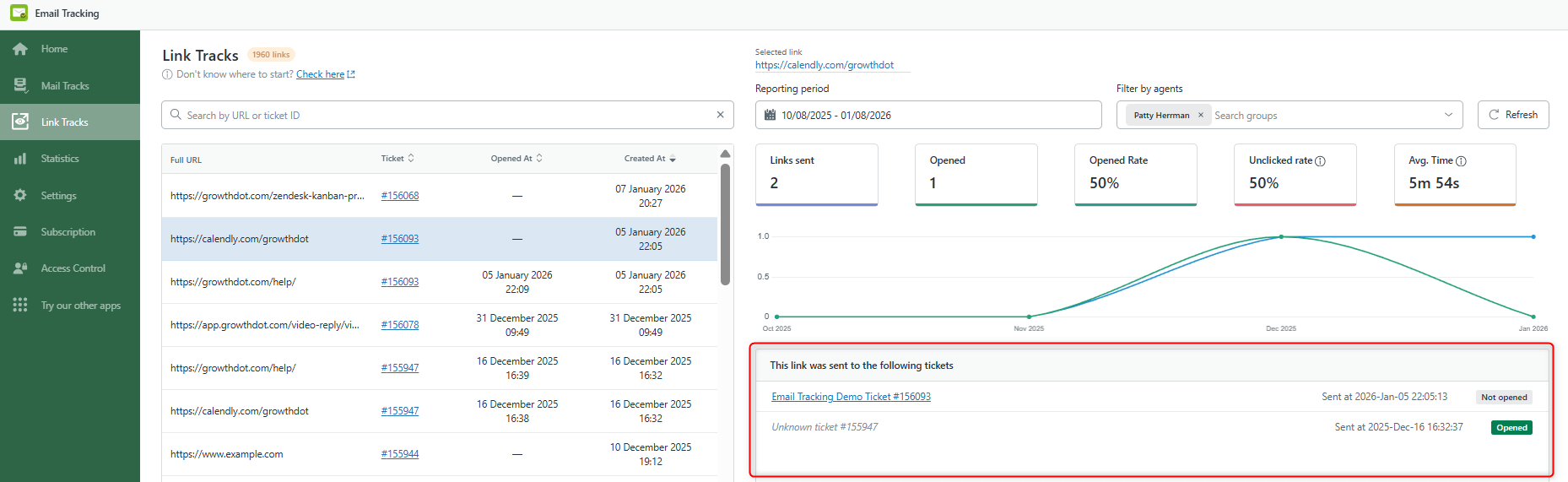This screenshot has width=1568, height=482.
Task: Open Settings gear icon in sidebar
Action: tap(20, 195)
